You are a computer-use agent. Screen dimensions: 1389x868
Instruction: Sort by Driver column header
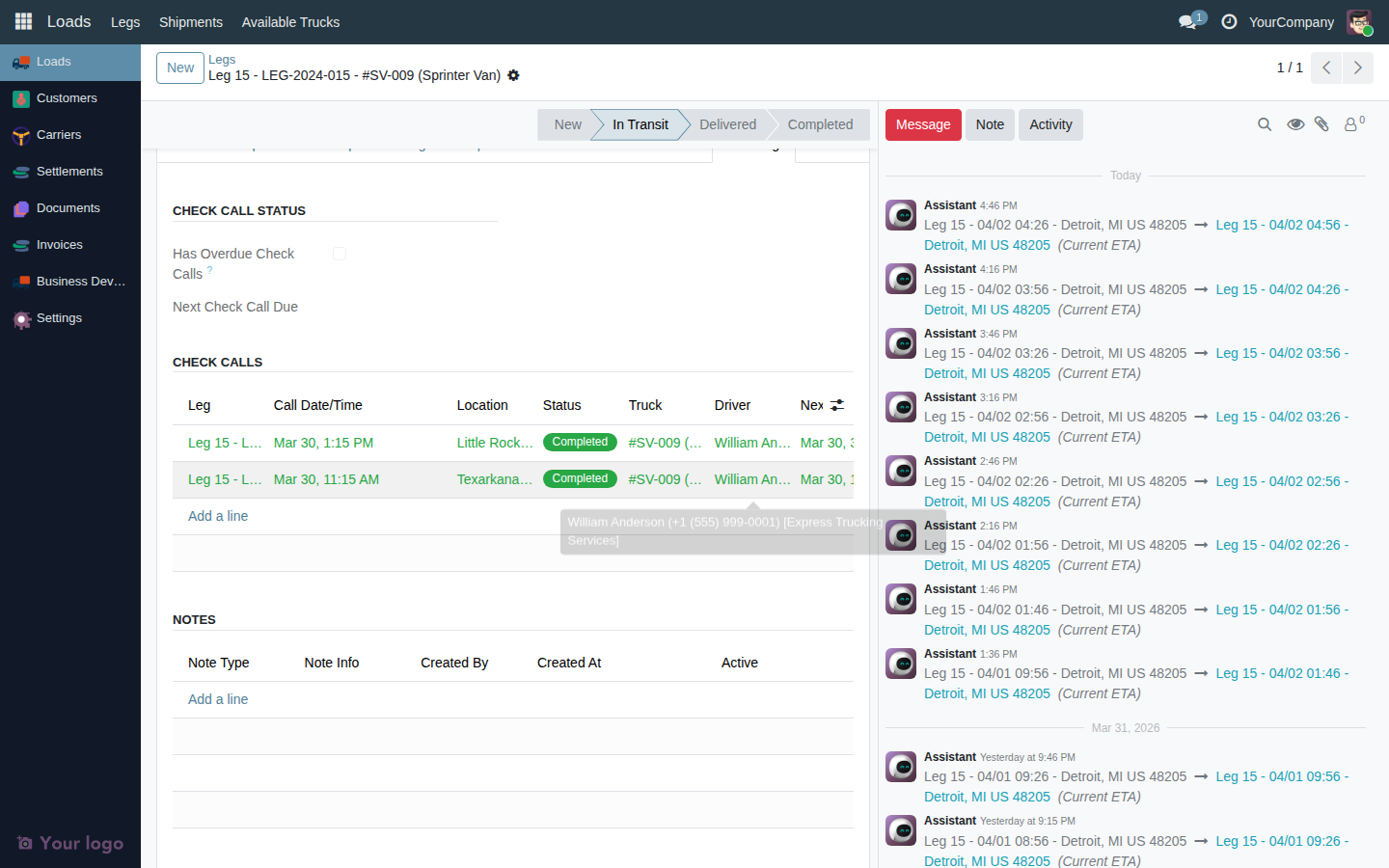click(x=732, y=405)
